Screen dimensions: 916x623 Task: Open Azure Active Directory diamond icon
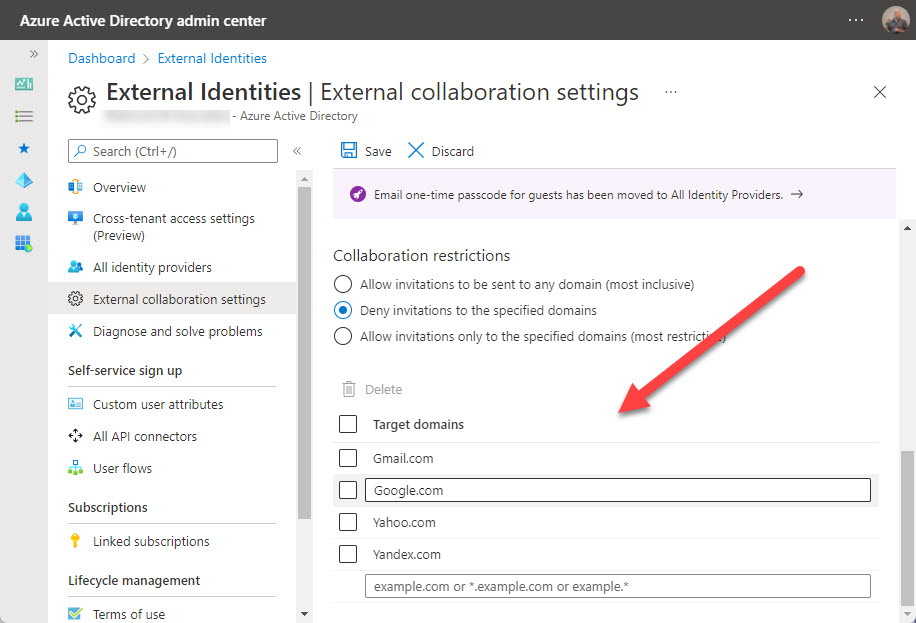pos(24,181)
